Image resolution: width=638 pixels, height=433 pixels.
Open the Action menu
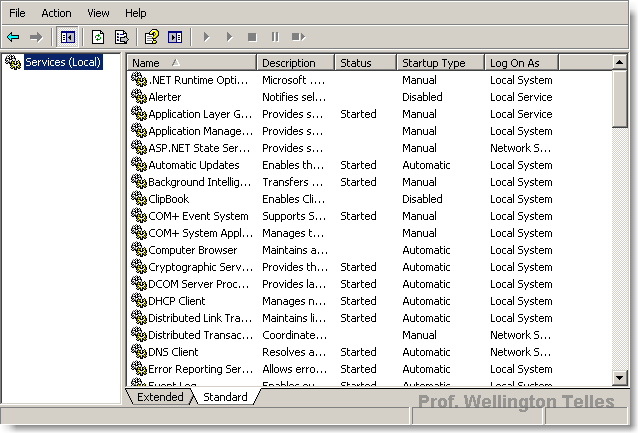(x=56, y=13)
